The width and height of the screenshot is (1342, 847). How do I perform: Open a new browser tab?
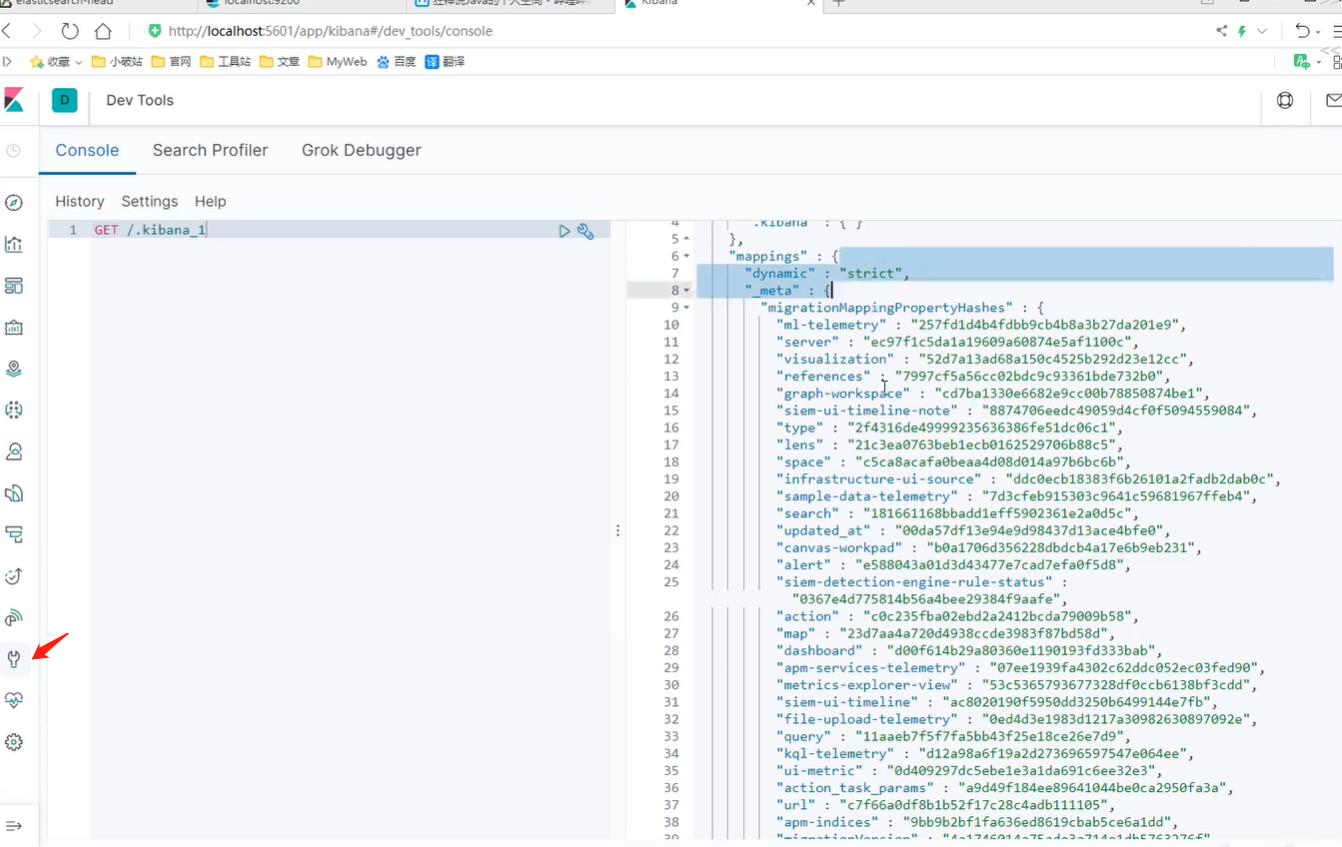tap(838, 4)
